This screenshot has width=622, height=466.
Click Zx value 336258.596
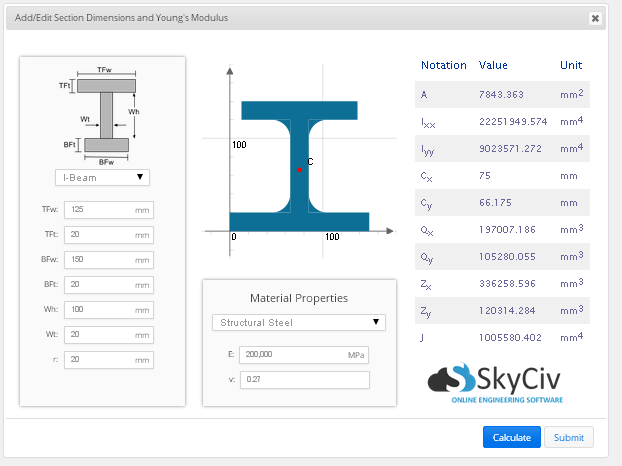coord(507,284)
